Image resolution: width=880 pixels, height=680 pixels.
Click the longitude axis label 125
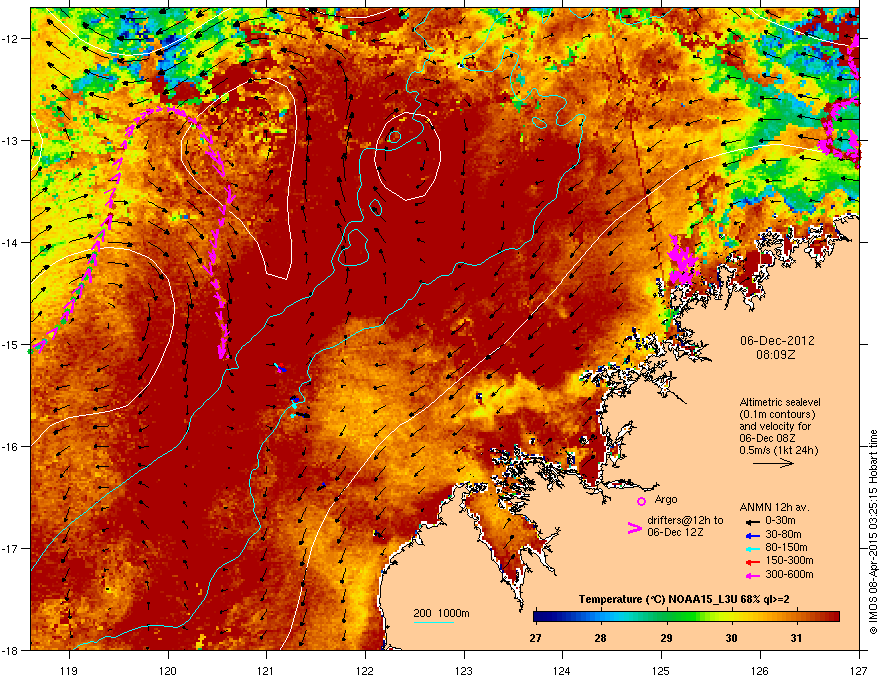661,671
